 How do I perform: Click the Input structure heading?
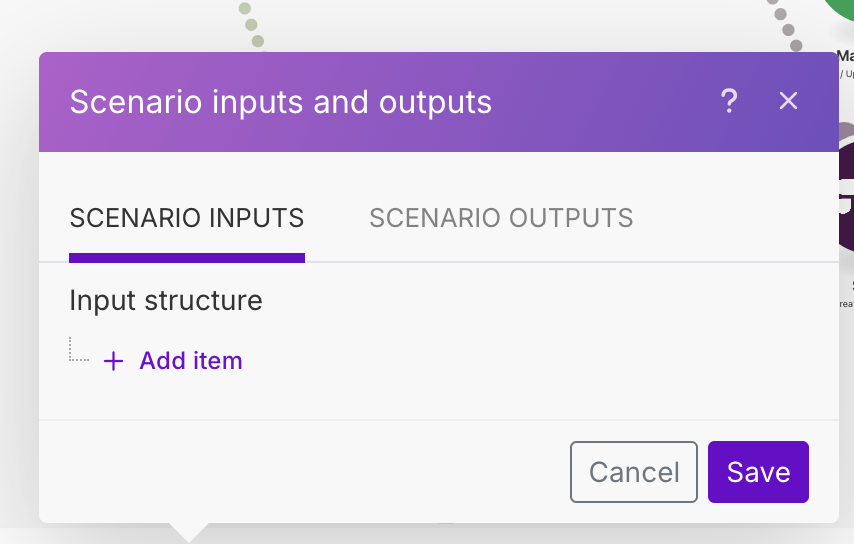(166, 300)
